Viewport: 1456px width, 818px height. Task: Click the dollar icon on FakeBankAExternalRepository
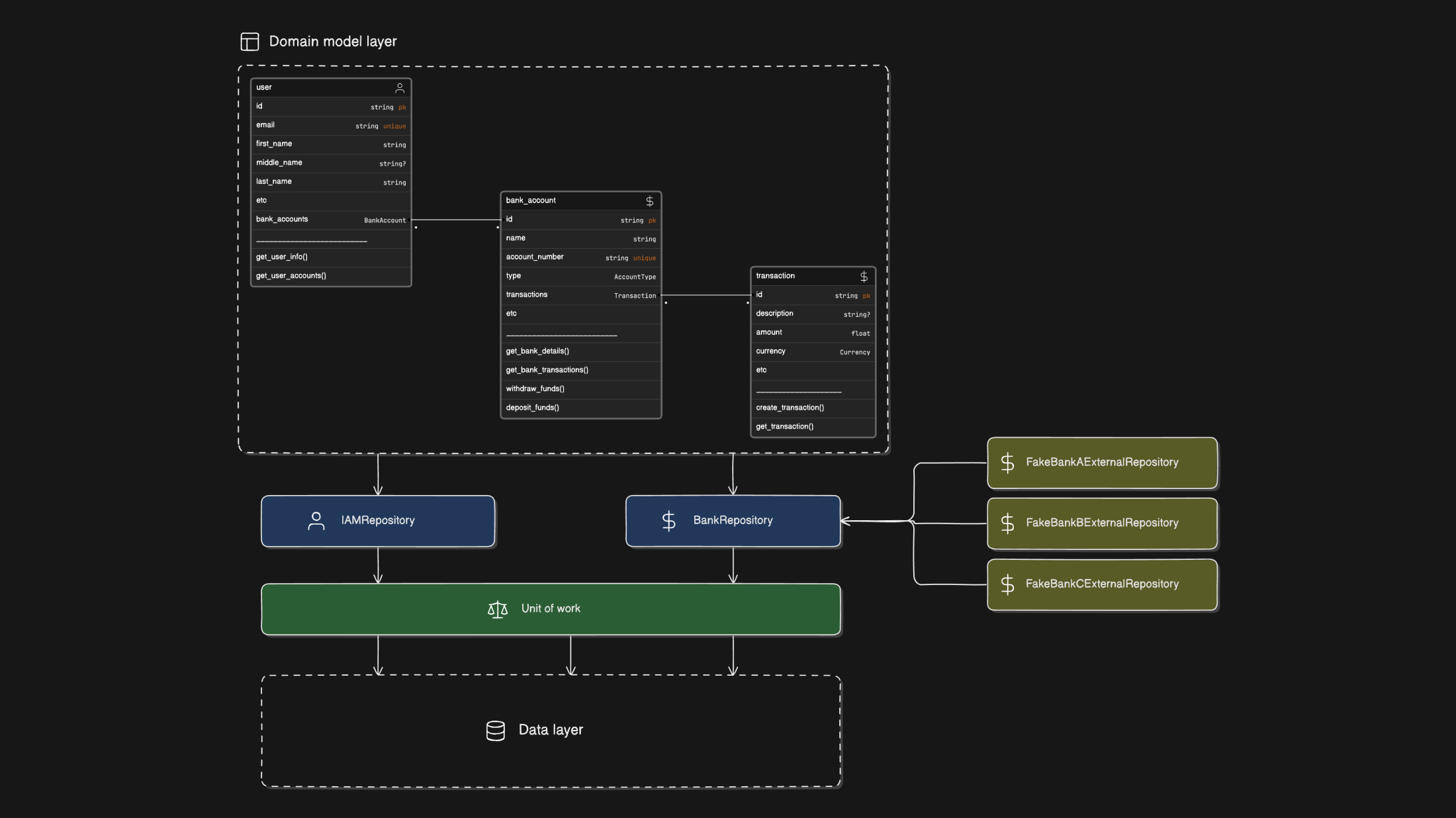[1008, 463]
